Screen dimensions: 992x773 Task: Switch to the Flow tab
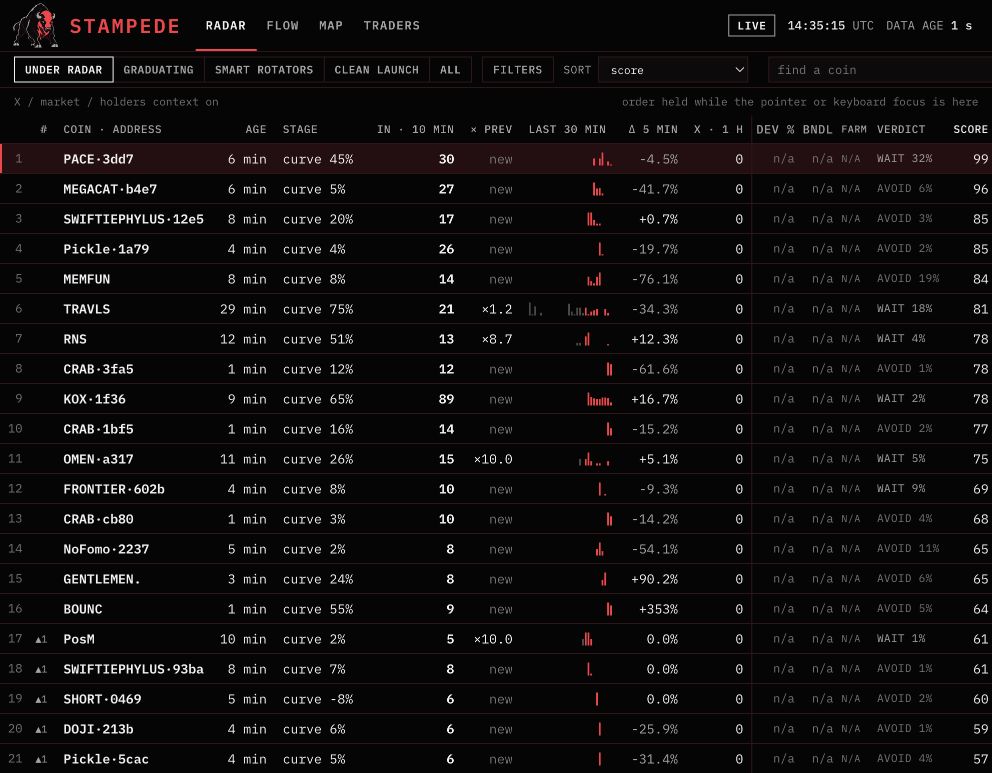click(282, 25)
